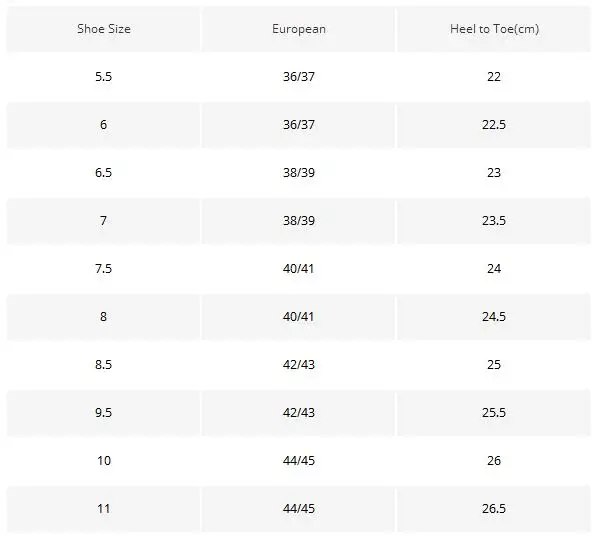Click the 24.5 heel to toe value

click(494, 317)
